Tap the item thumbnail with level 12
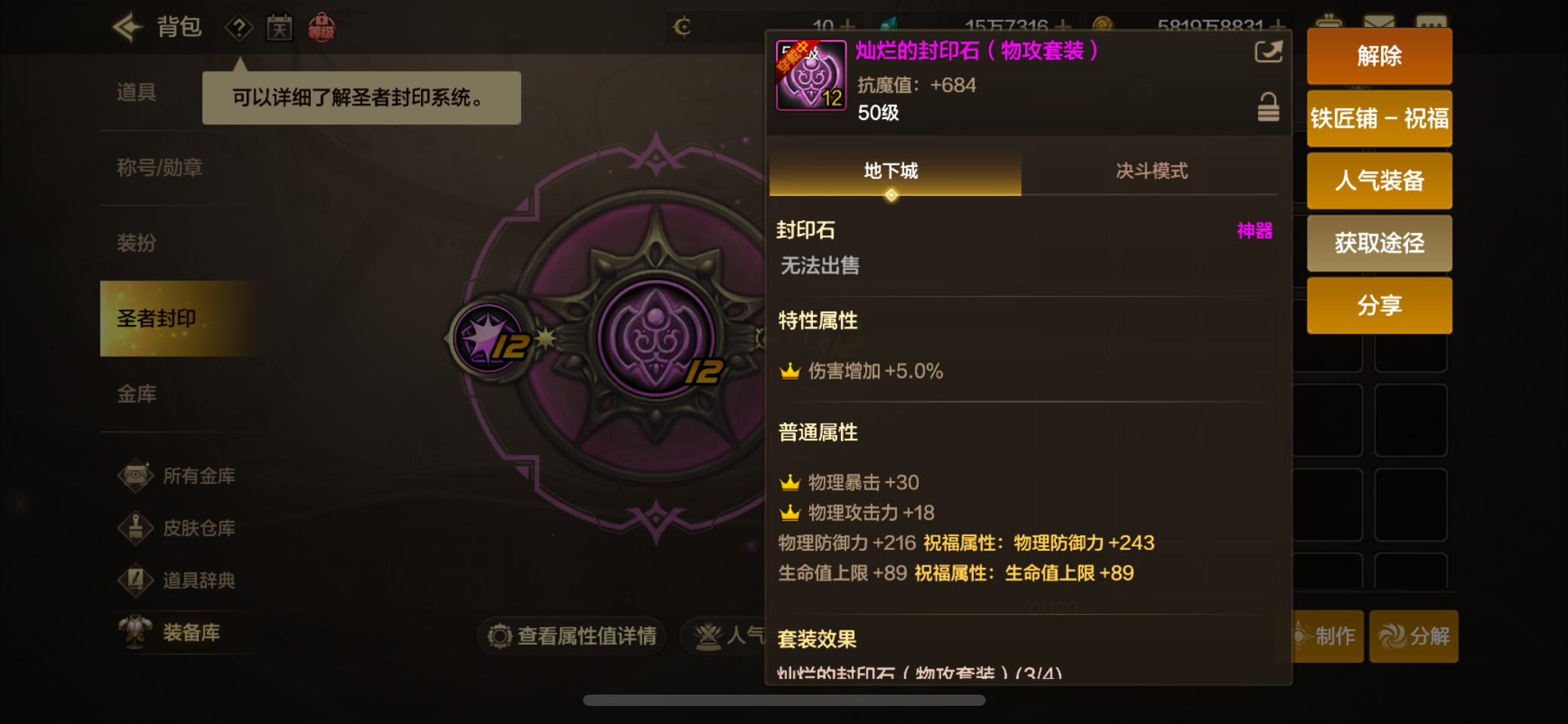The image size is (1568, 724). (811, 75)
